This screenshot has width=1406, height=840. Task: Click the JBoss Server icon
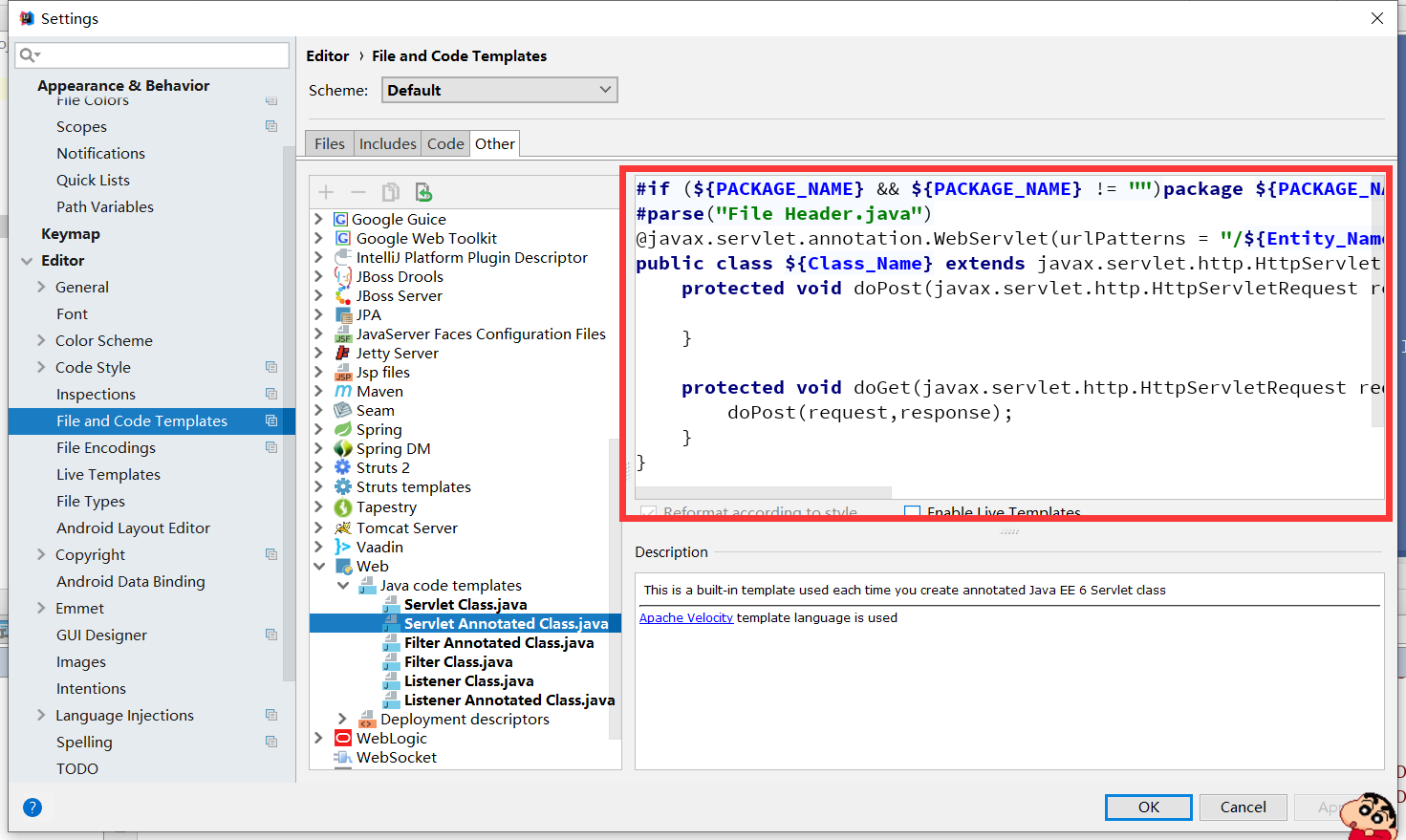pos(342,295)
